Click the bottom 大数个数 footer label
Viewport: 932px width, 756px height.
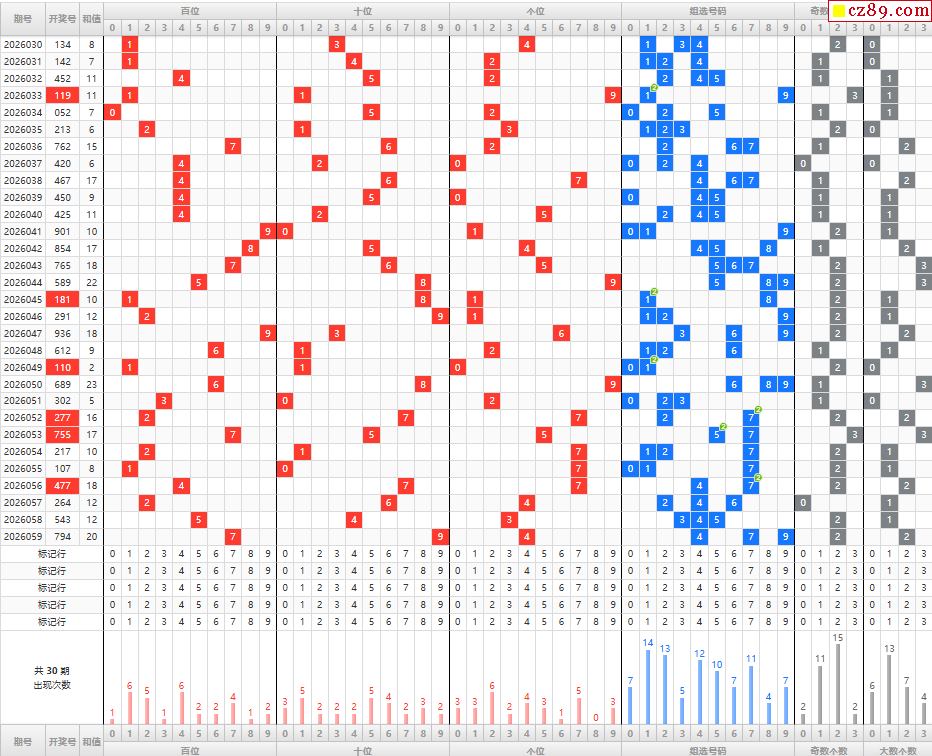[896, 750]
